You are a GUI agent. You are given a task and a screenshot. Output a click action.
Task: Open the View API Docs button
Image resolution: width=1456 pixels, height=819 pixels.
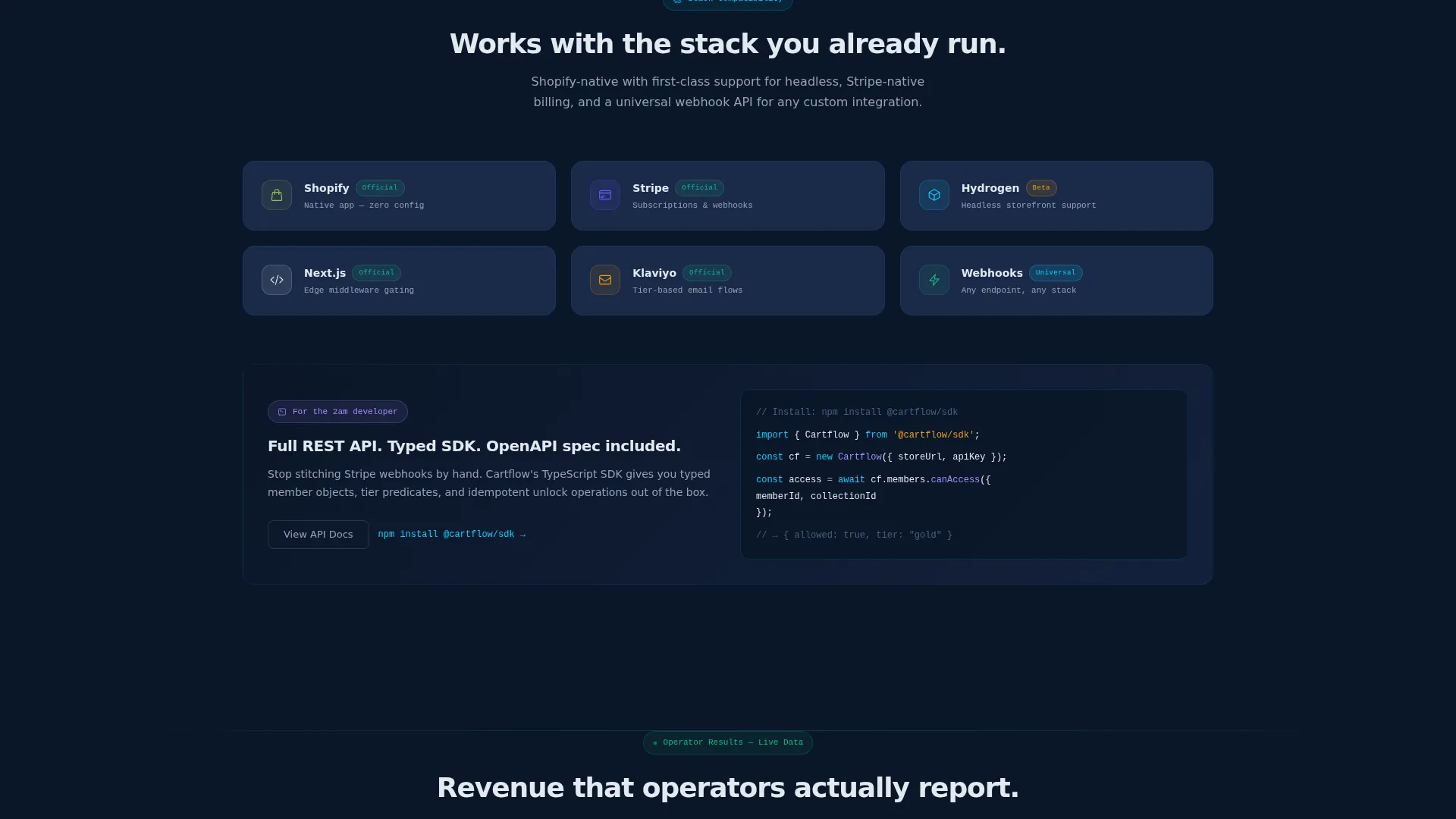click(x=318, y=535)
